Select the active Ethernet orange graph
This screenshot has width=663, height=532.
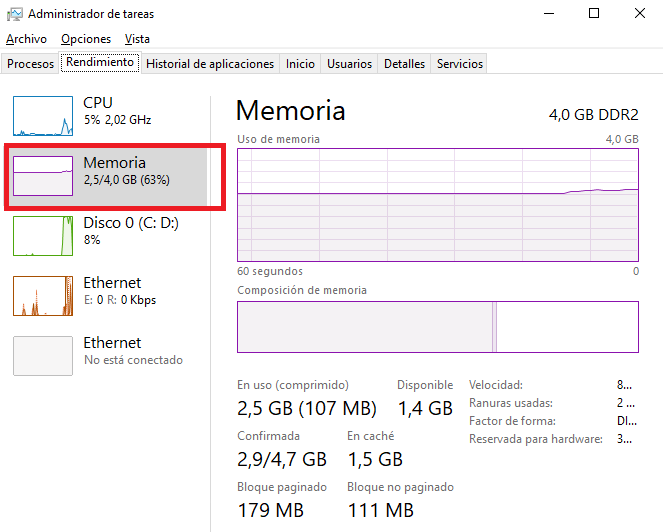point(43,296)
